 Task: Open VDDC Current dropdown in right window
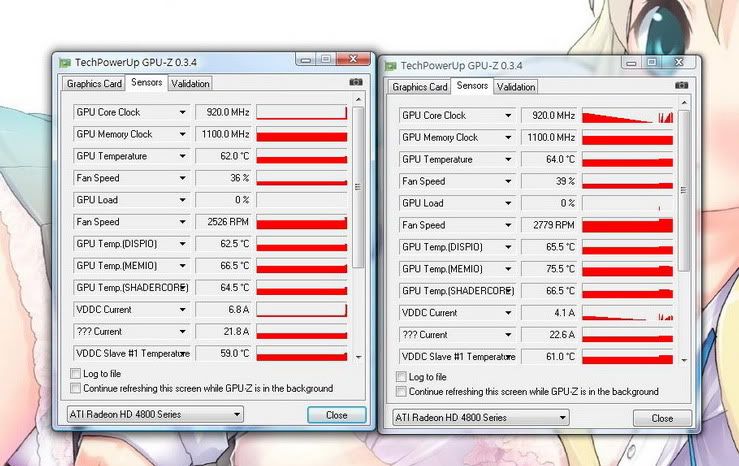[x=508, y=313]
